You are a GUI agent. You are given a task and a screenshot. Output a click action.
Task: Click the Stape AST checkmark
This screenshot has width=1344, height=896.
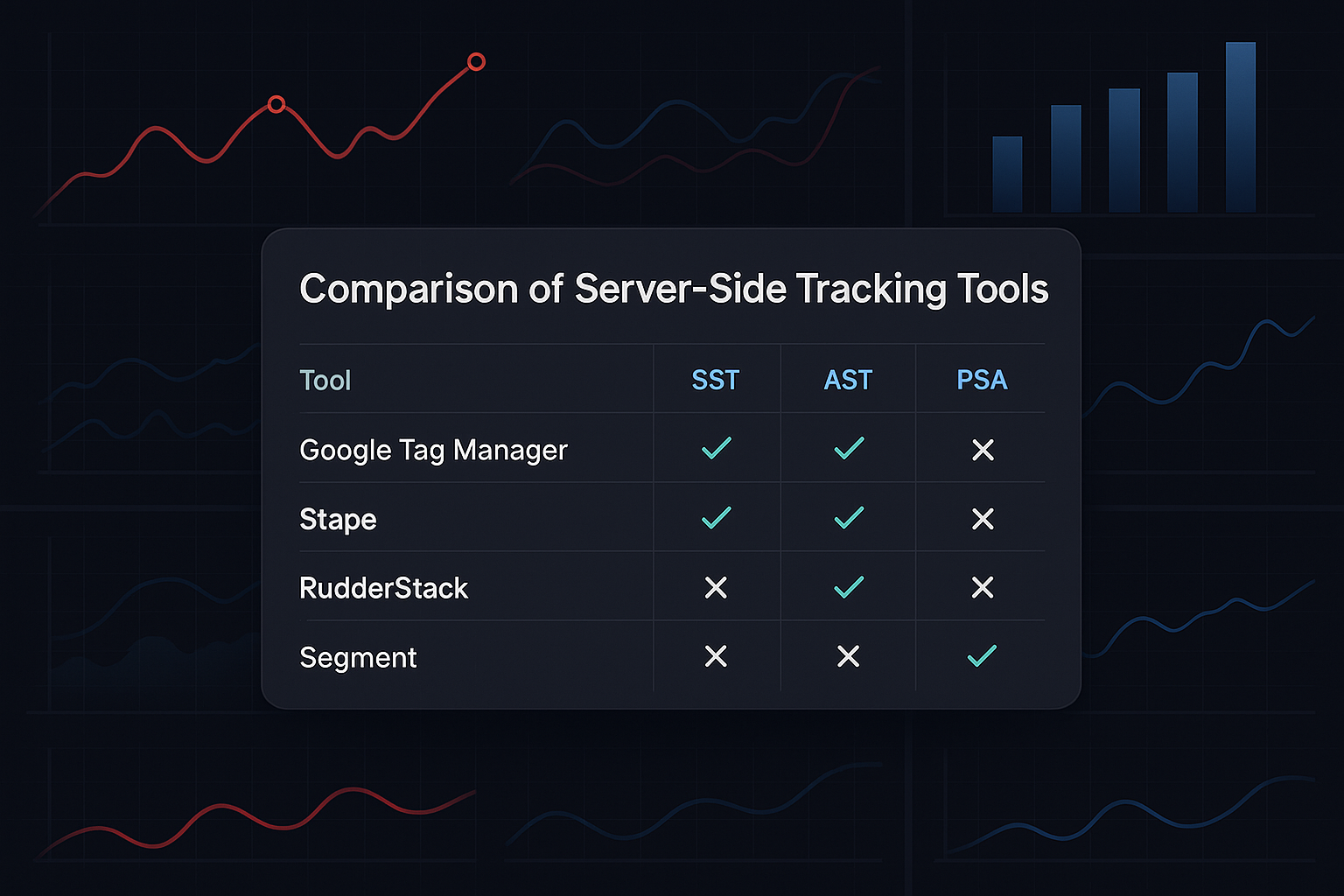pyautogui.click(x=849, y=518)
